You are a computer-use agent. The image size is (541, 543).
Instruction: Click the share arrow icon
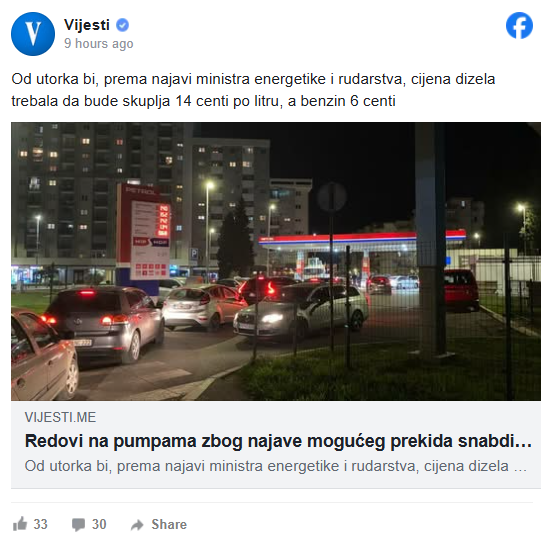[137, 525]
